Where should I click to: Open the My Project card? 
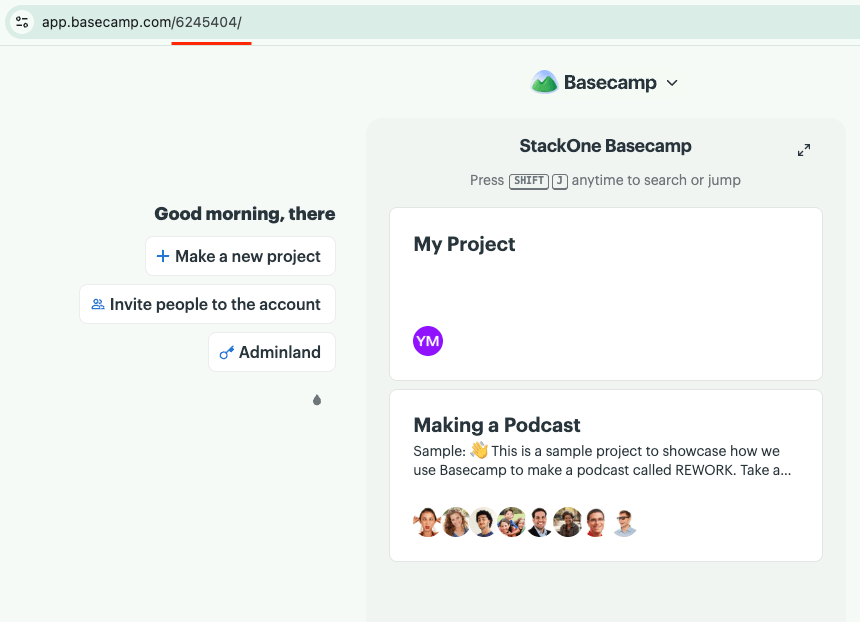(x=606, y=293)
